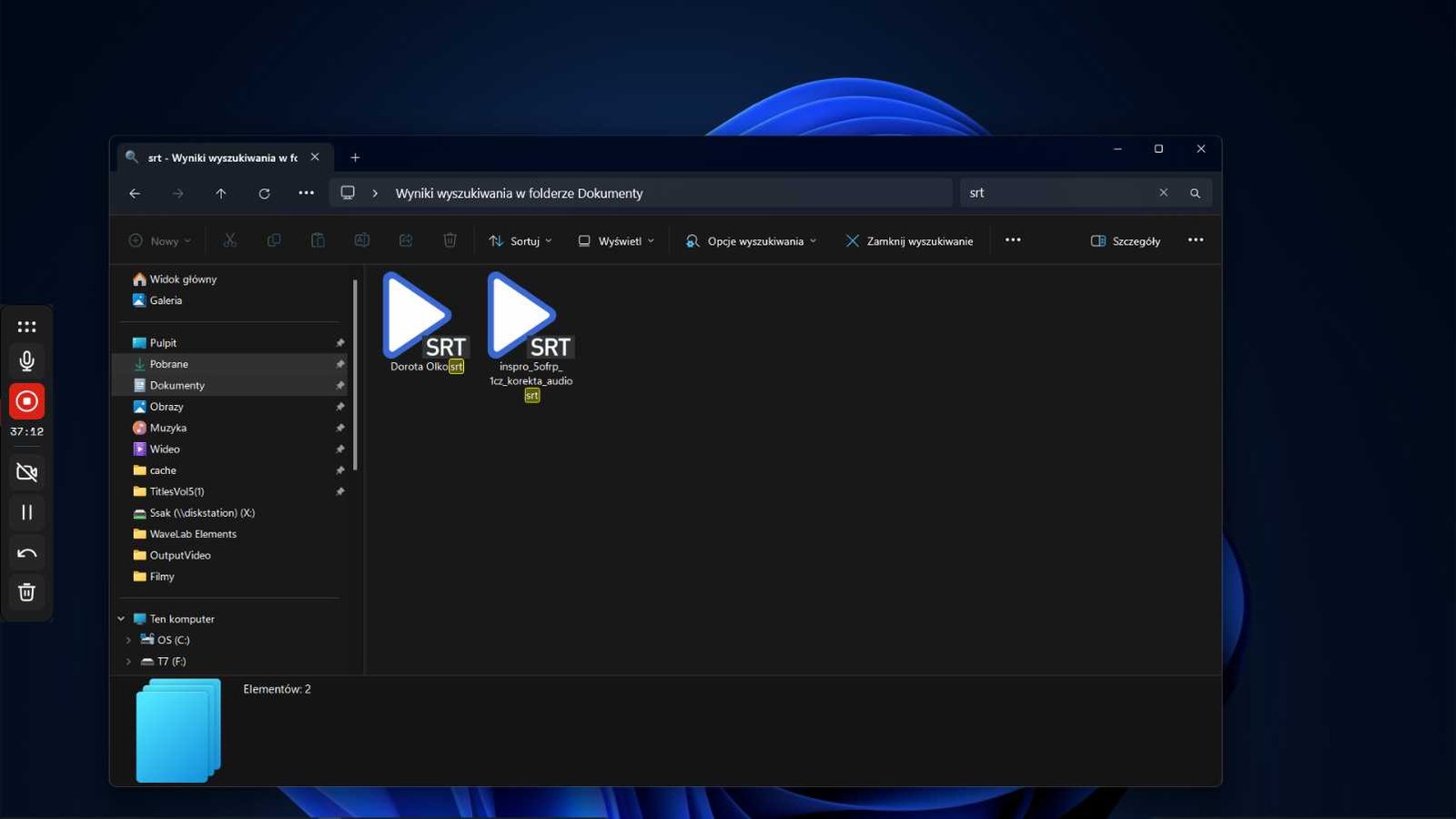Open the Sortuj dropdown
The width and height of the screenshot is (1456, 819).
coord(521,241)
